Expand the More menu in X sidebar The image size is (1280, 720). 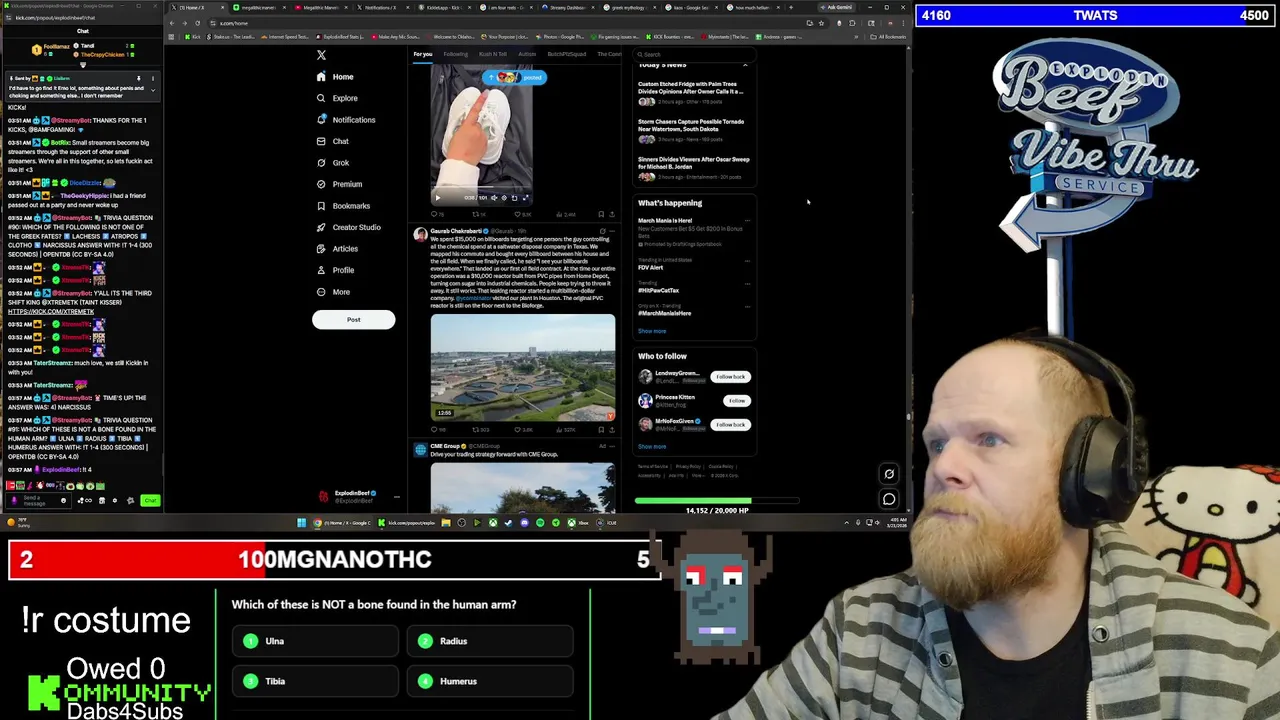333,292
